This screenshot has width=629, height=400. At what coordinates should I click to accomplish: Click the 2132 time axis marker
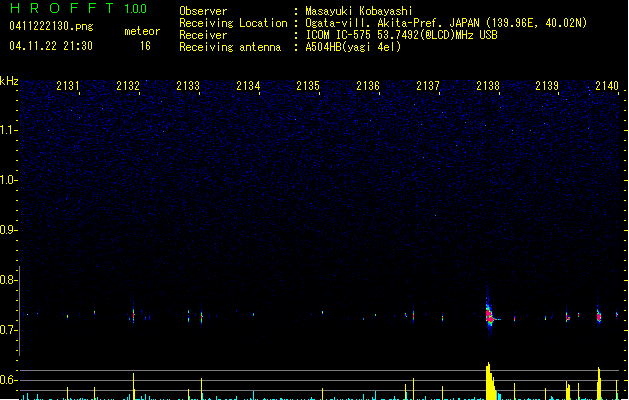point(128,86)
